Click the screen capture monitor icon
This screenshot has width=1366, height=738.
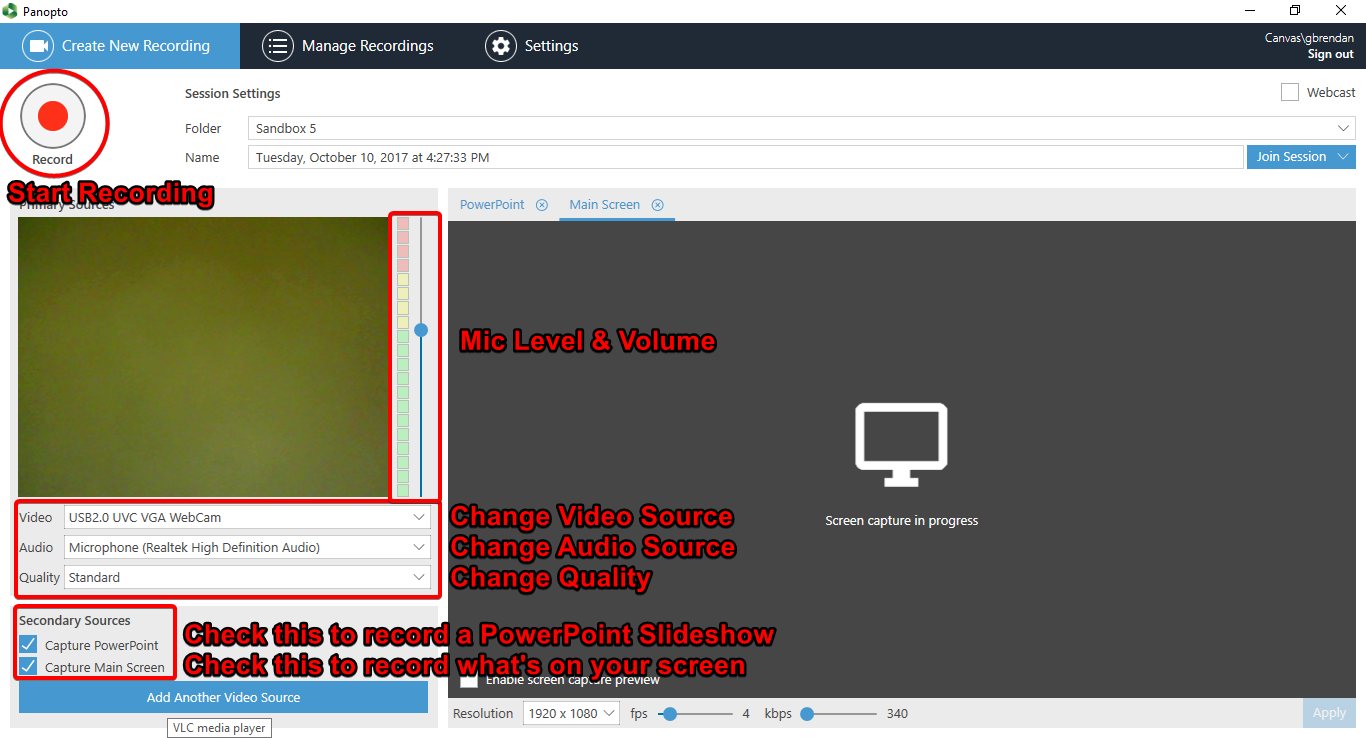[901, 445]
